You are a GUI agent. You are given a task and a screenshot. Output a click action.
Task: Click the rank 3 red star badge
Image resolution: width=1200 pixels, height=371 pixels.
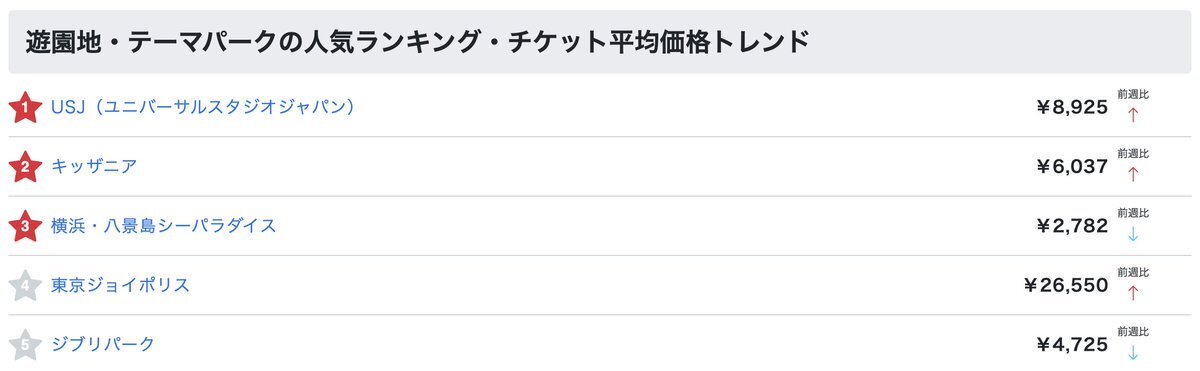click(24, 226)
